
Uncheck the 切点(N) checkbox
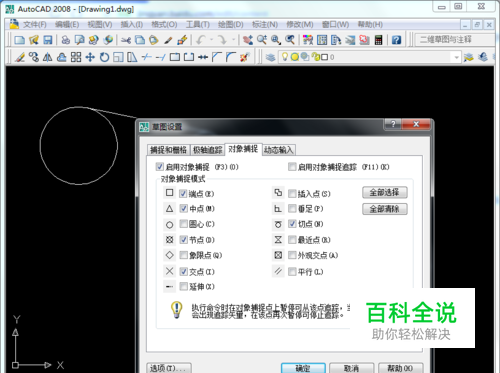292,224
